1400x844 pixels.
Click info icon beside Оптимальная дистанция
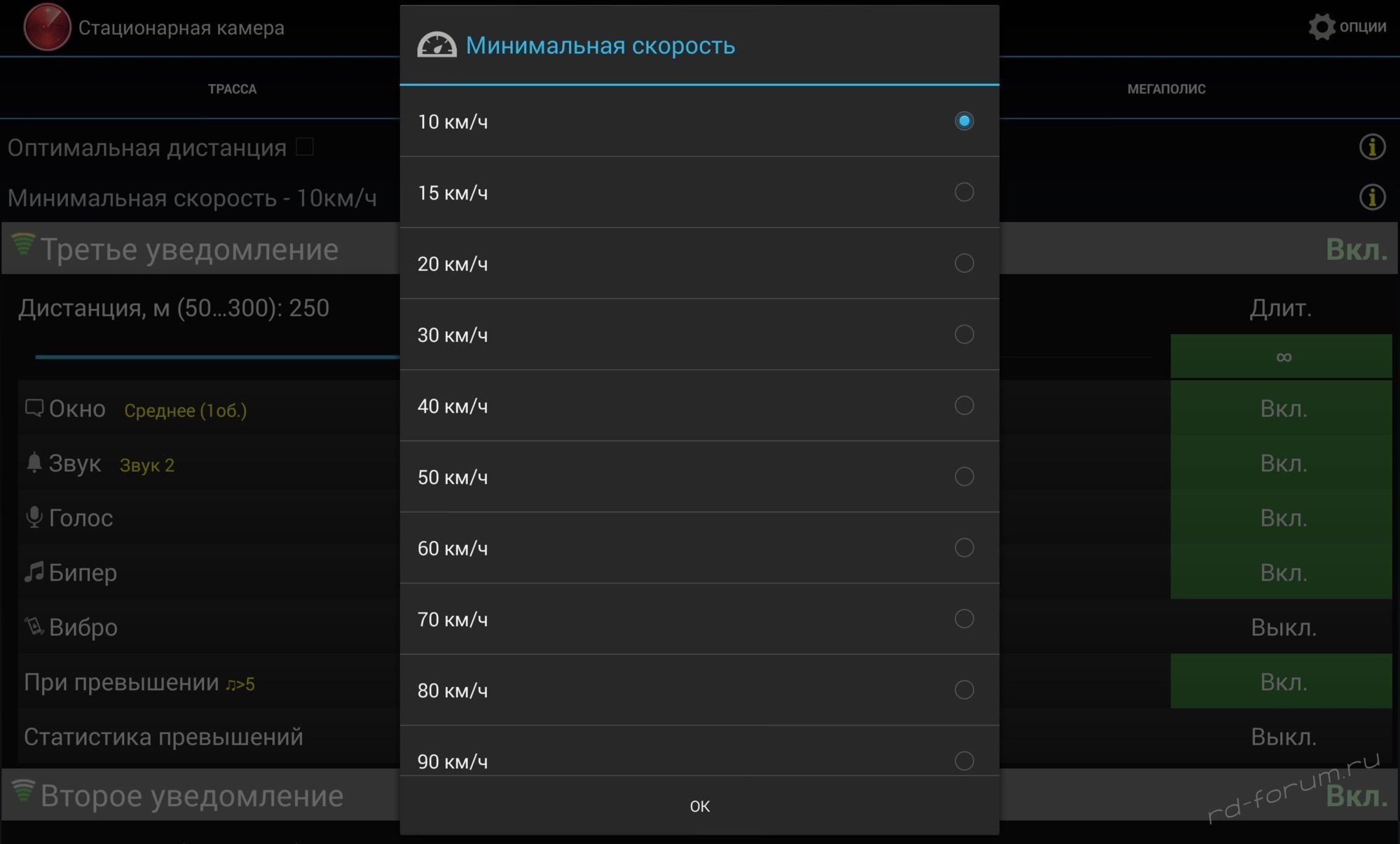click(1372, 147)
